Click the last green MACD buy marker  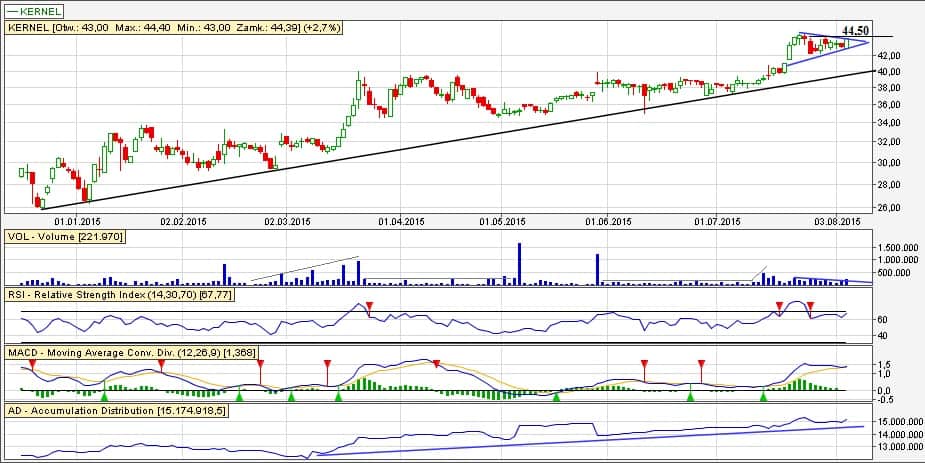[x=764, y=397]
